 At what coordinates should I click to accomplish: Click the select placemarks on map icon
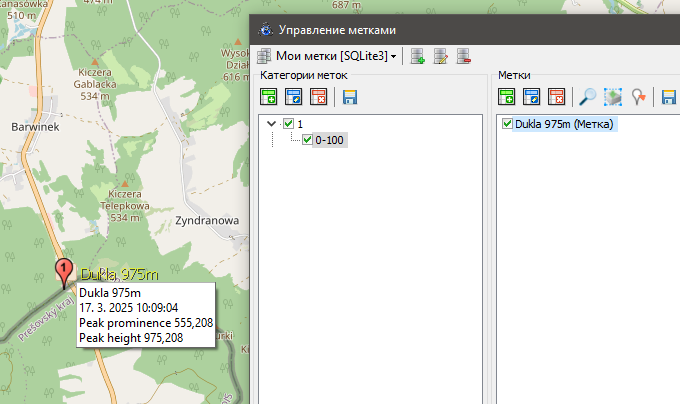click(613, 97)
